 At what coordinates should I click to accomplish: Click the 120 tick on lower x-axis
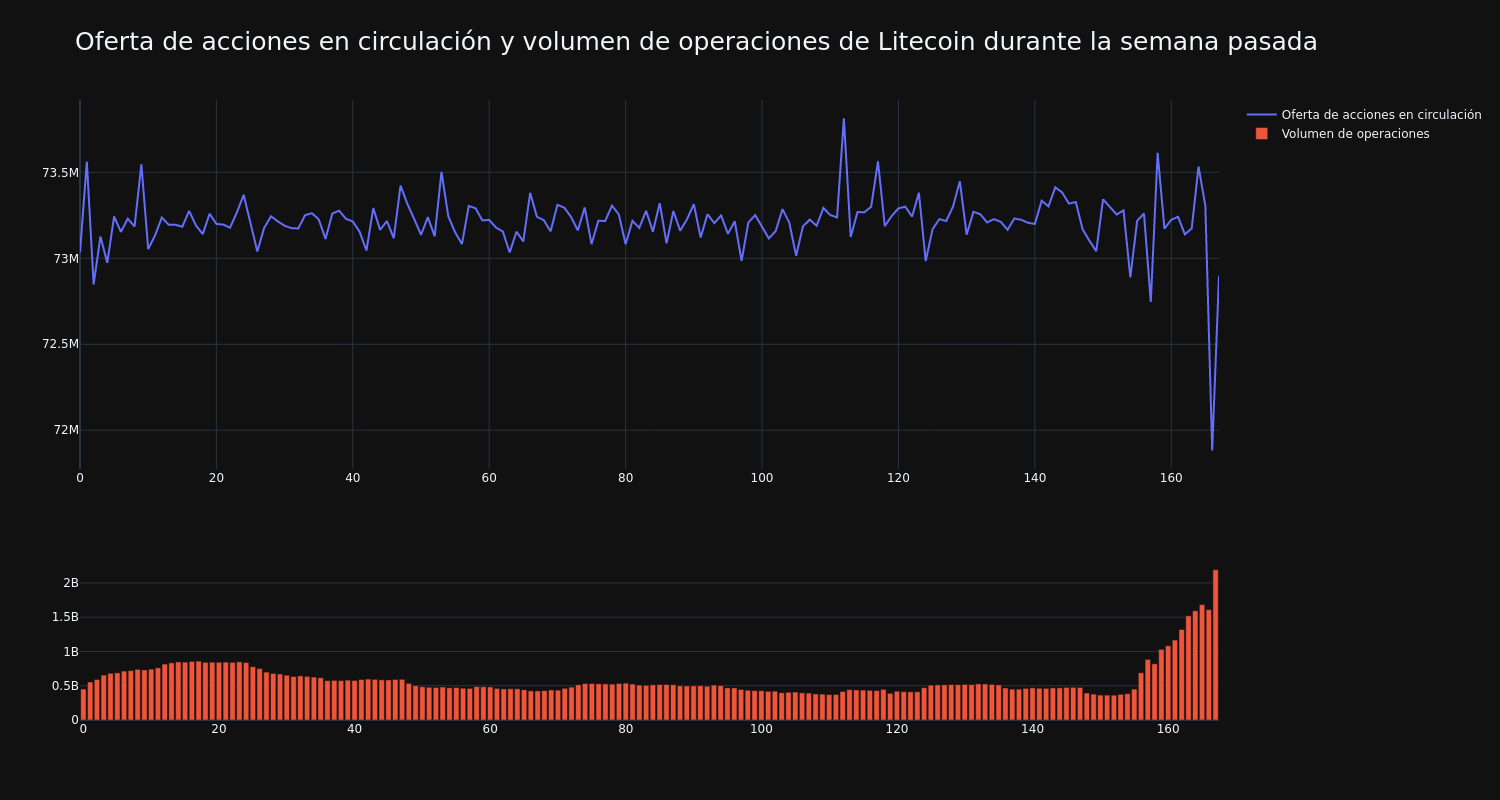pyautogui.click(x=897, y=729)
